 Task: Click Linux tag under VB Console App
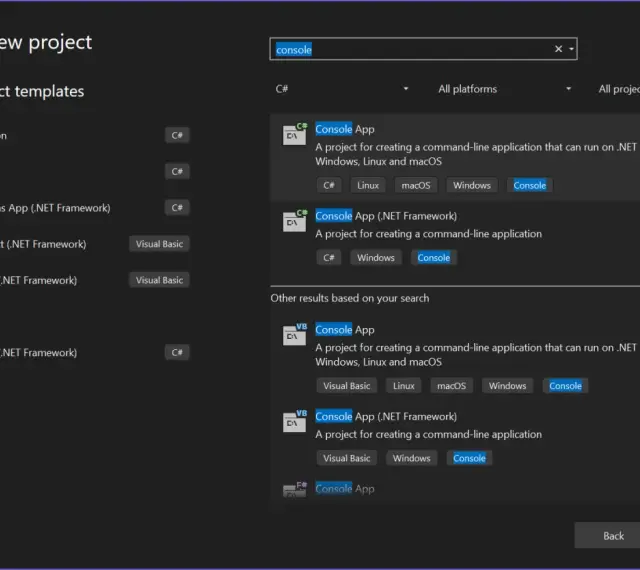coord(403,385)
